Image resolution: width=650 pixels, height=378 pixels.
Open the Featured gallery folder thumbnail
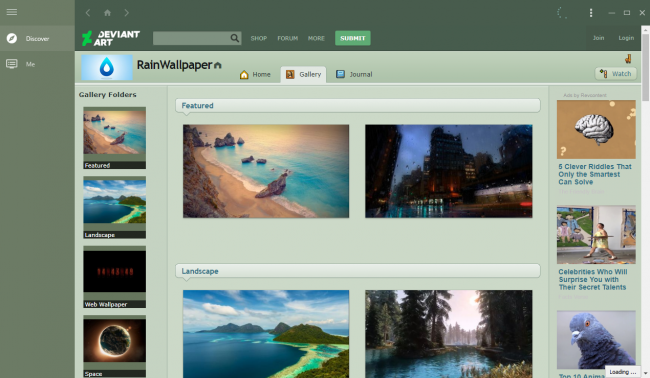pyautogui.click(x=114, y=138)
